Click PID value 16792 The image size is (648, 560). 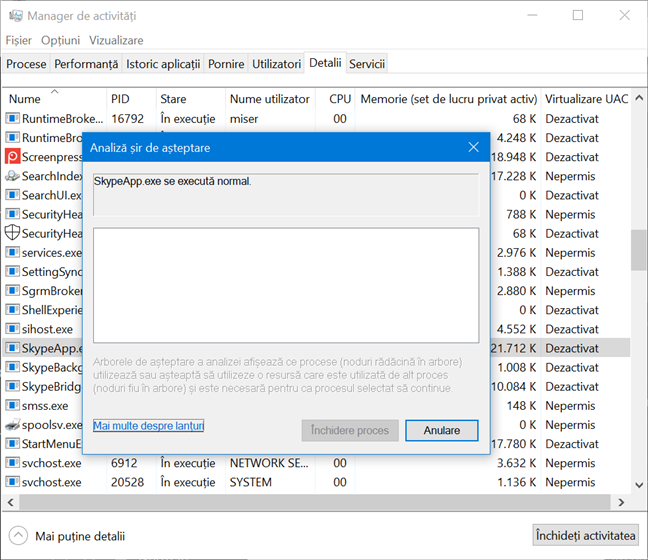(x=127, y=119)
